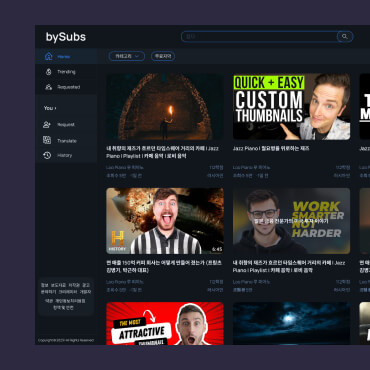The width and height of the screenshot is (370, 370).
Task: Click the Home icon in sidebar
Action: click(49, 56)
